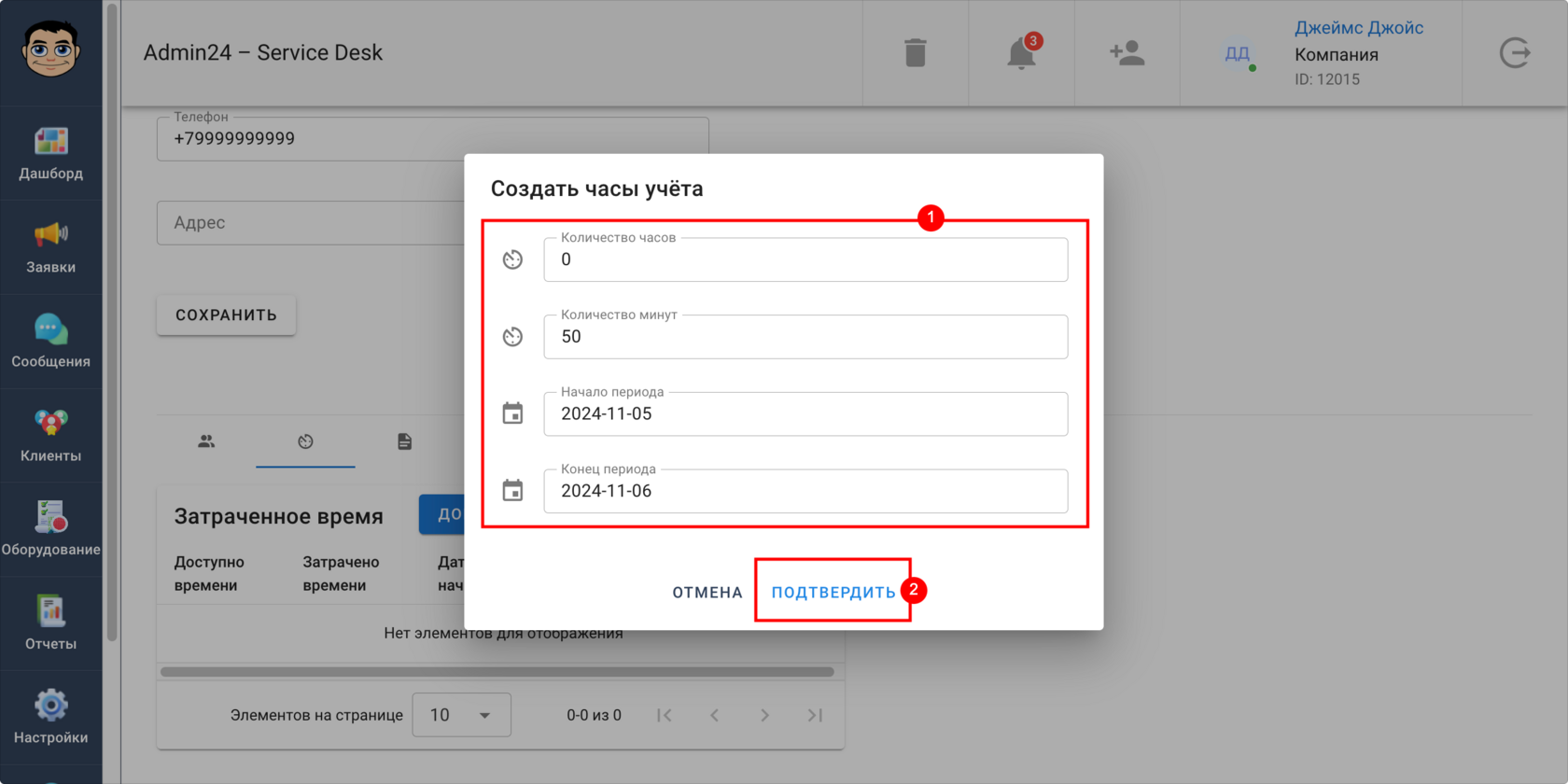Open calendar icon for Начало периода
The height and width of the screenshot is (784, 1568).
point(512,413)
